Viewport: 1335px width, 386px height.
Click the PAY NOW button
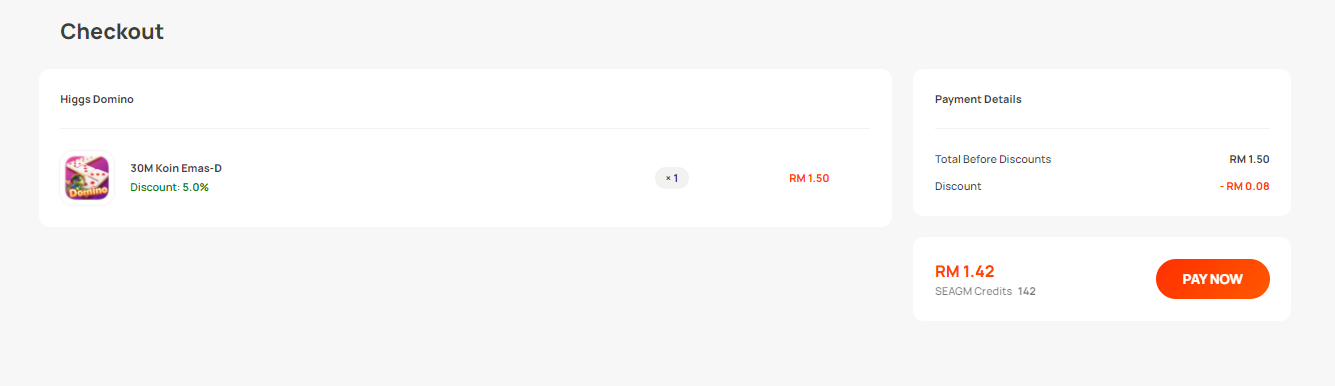pos(1212,279)
